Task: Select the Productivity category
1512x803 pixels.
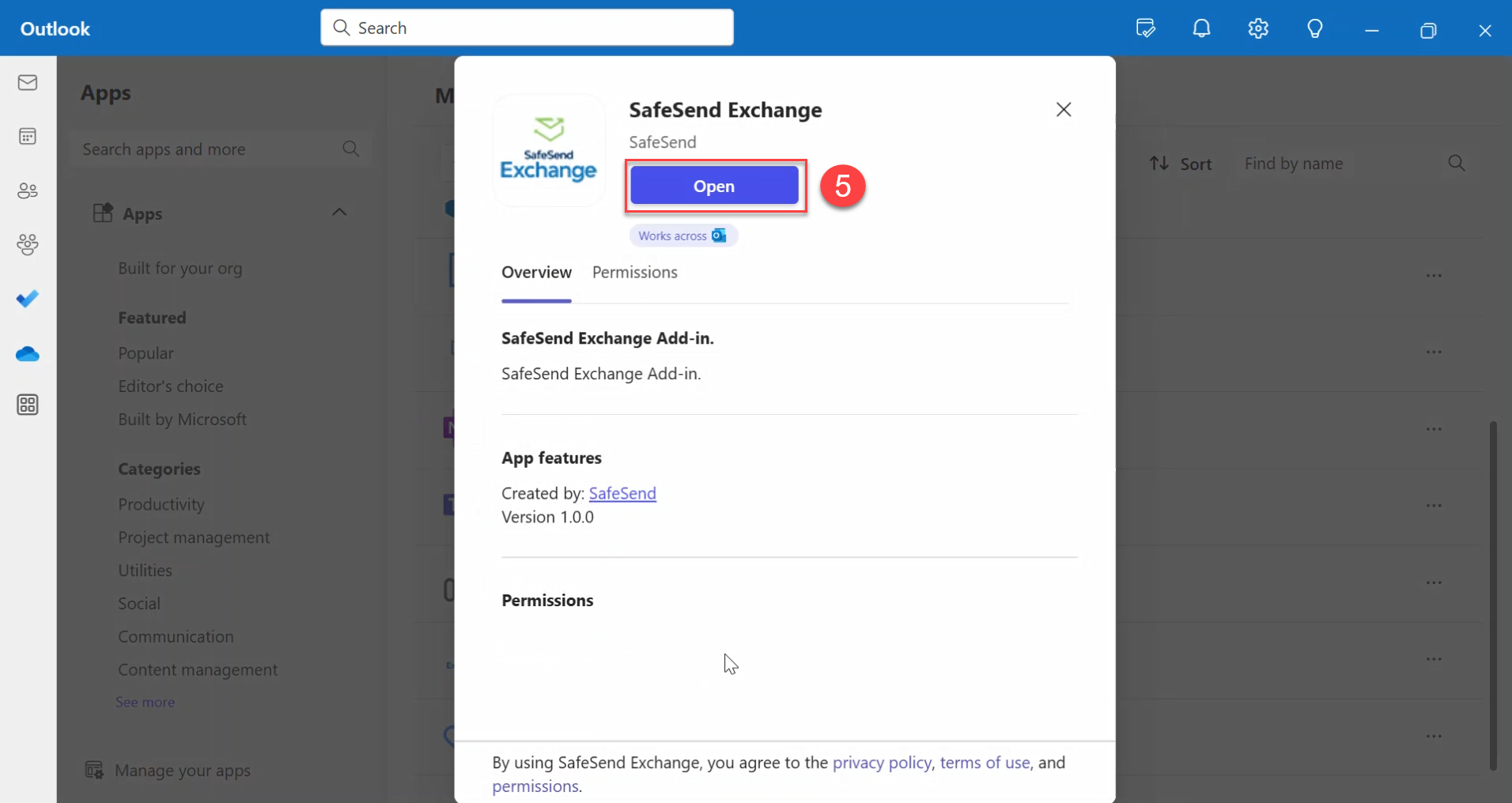Action: coord(161,504)
